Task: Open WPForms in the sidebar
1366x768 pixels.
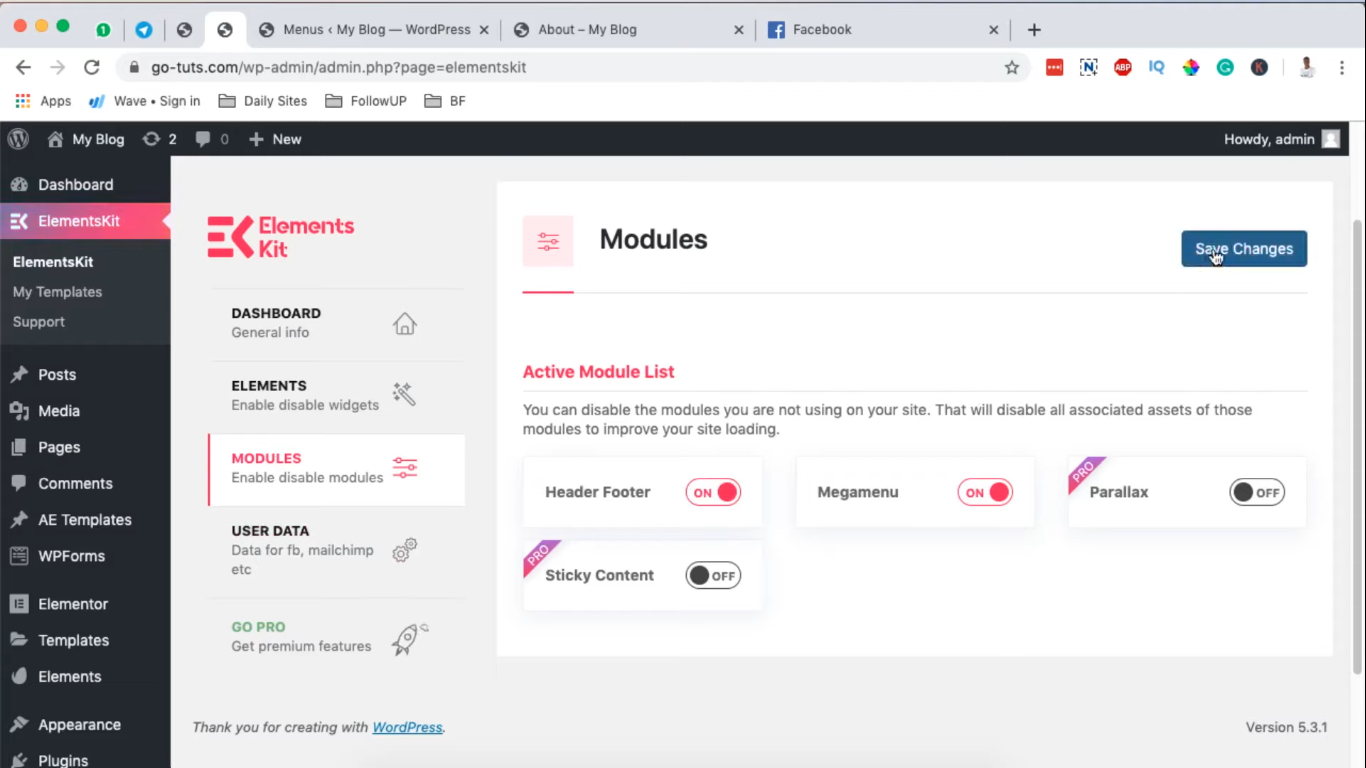Action: 85,556
